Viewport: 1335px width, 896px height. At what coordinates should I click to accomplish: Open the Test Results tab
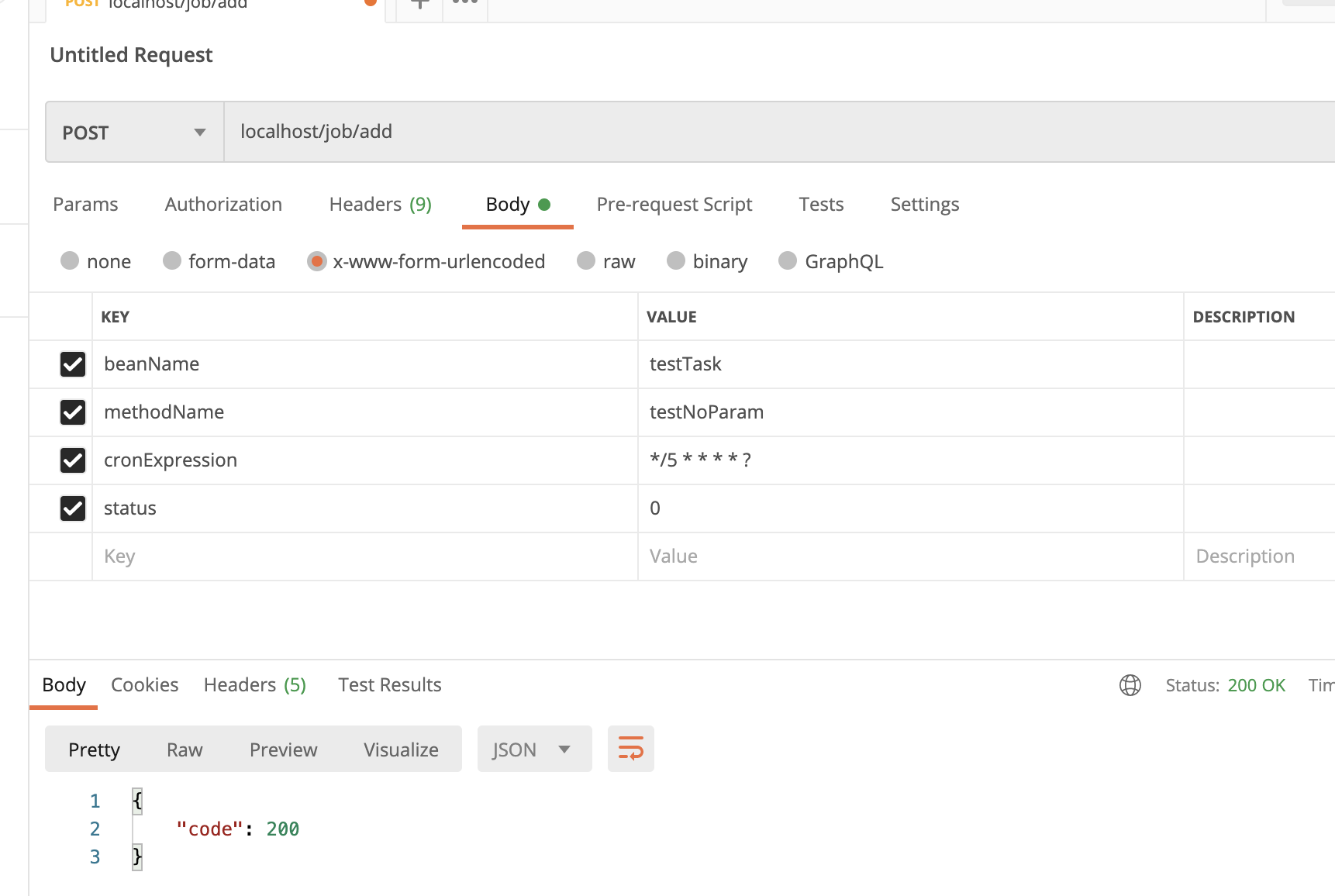coord(390,685)
